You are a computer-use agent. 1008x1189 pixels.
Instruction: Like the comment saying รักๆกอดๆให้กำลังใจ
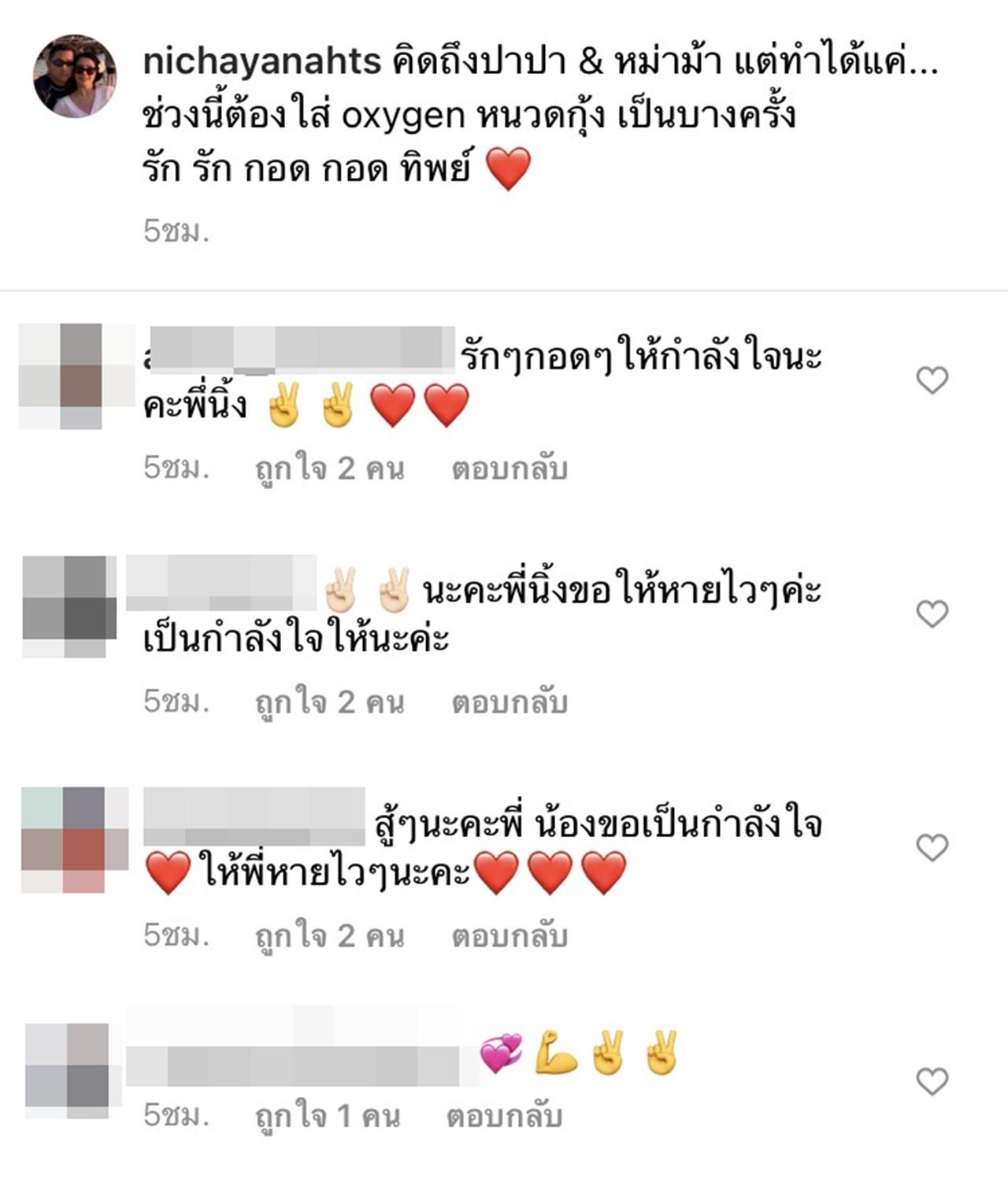click(932, 380)
